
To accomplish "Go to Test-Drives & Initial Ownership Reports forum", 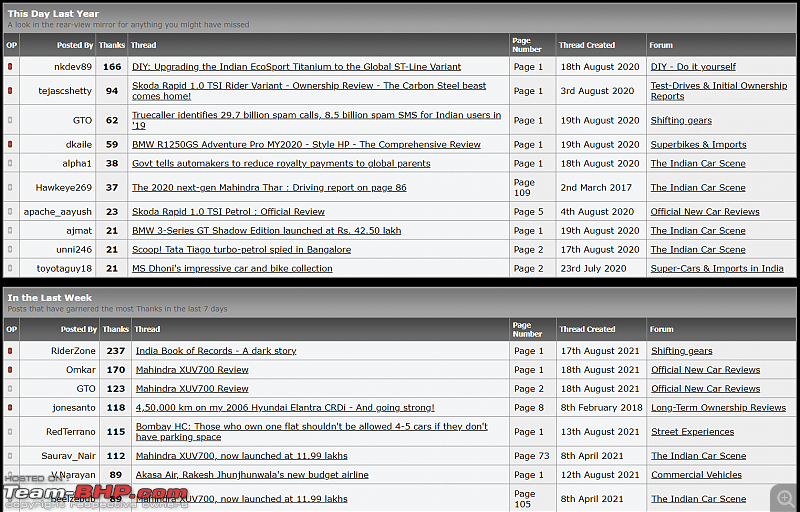I will [719, 91].
